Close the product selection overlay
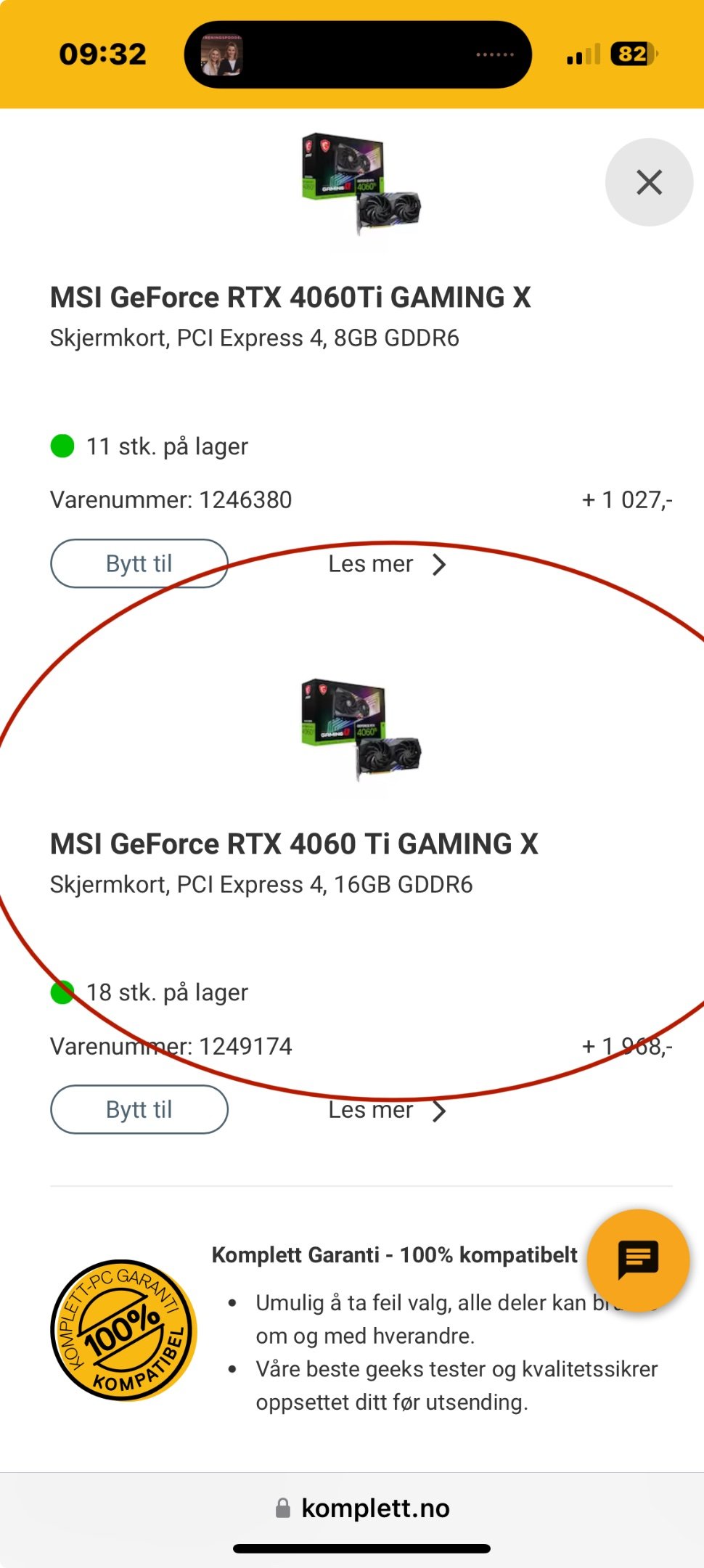 click(649, 182)
